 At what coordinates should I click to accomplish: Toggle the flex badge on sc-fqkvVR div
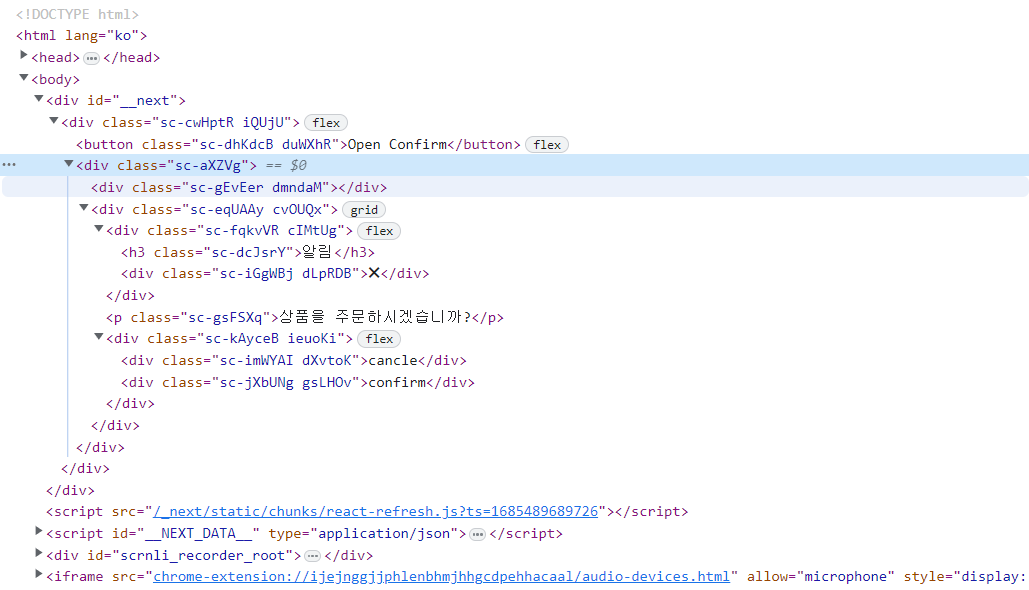(379, 231)
